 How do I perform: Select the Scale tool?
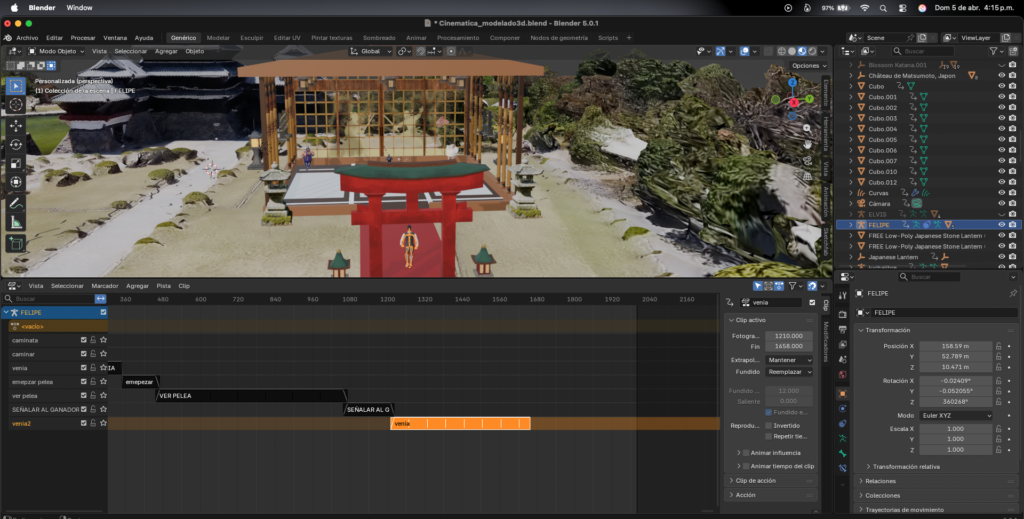[x=16, y=164]
